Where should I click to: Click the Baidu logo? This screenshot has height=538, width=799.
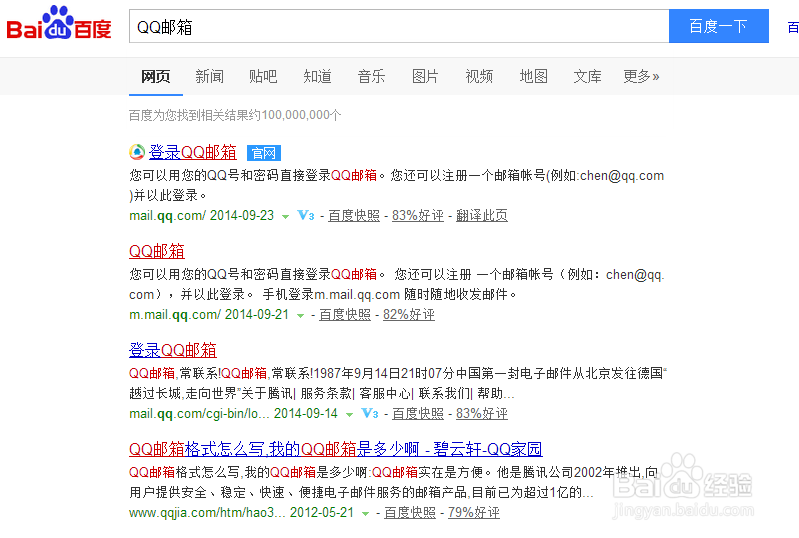[59, 23]
